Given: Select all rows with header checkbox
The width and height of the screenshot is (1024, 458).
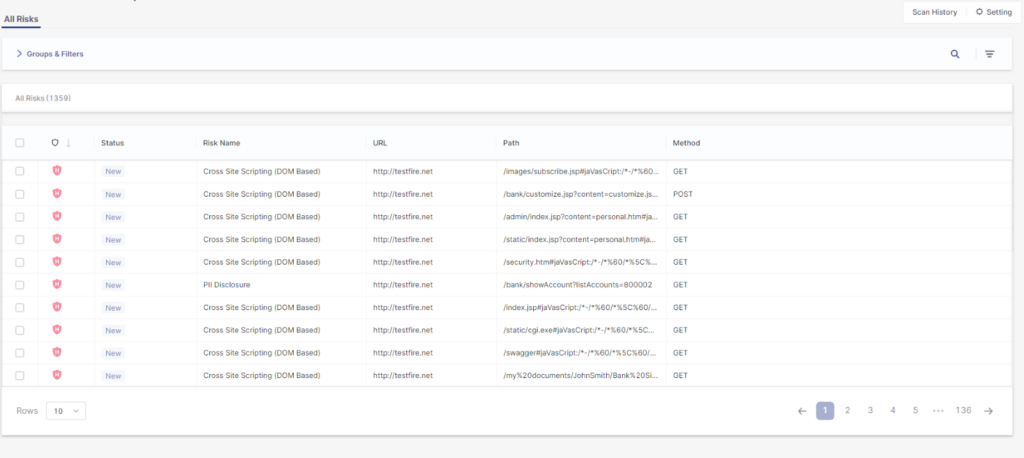Looking at the screenshot, I should (20, 142).
